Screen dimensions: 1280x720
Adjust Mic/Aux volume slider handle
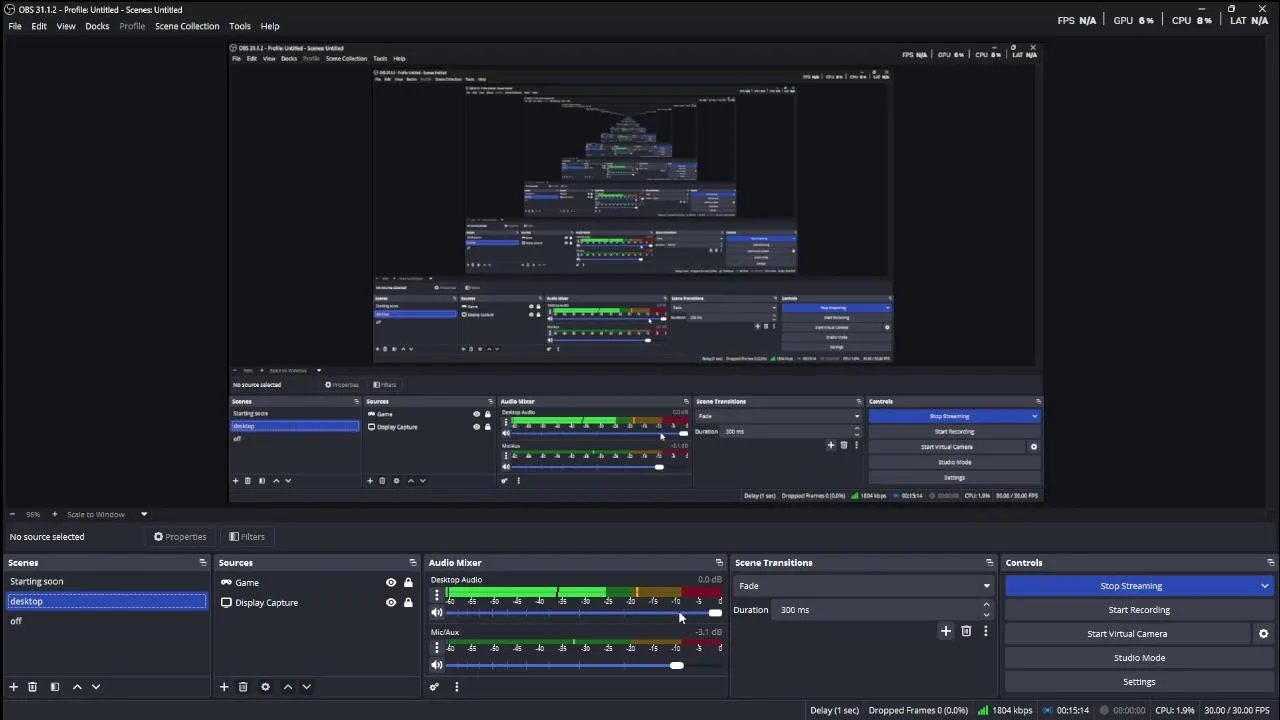677,665
